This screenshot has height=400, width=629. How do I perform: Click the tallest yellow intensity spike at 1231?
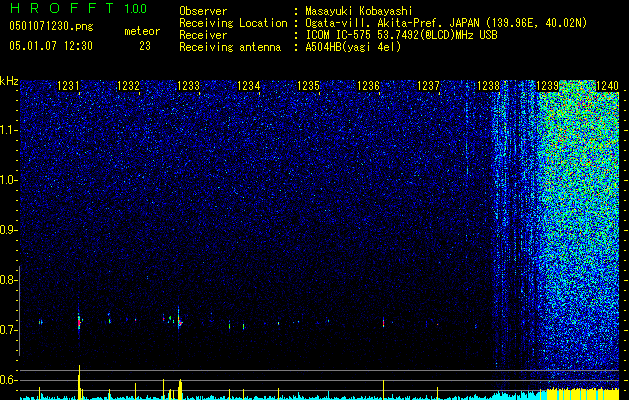[79, 382]
